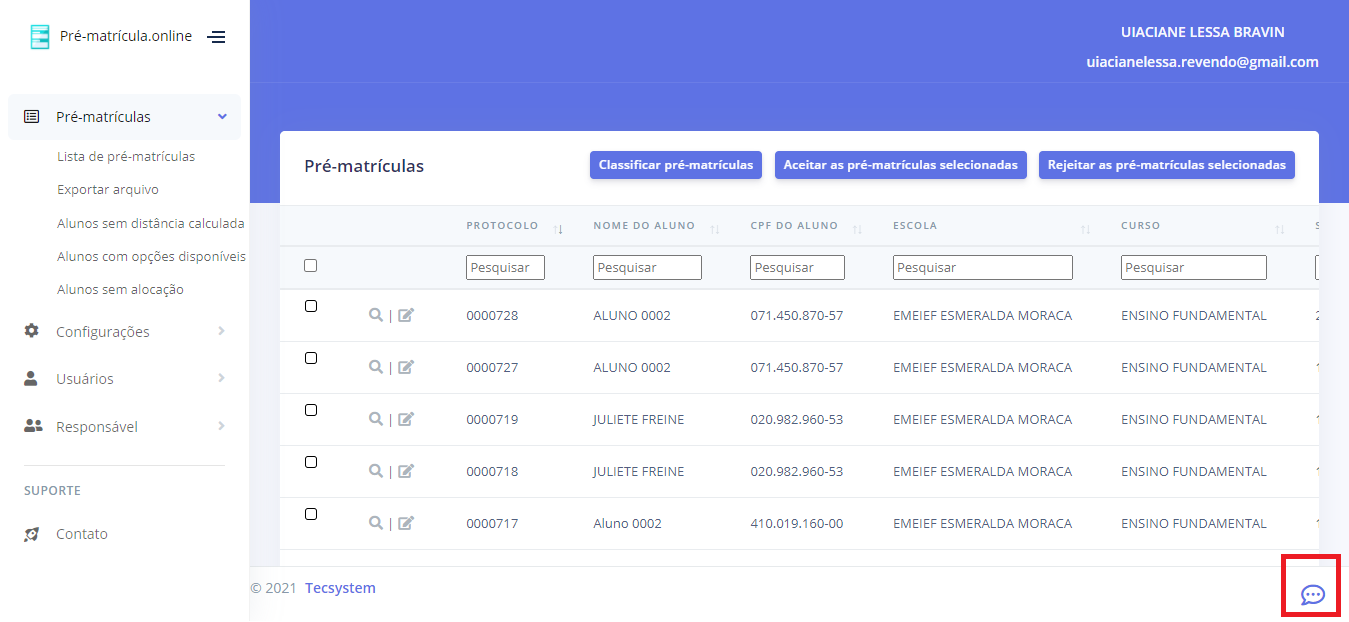Toggle the select-all checkbox in header row

[310, 266]
